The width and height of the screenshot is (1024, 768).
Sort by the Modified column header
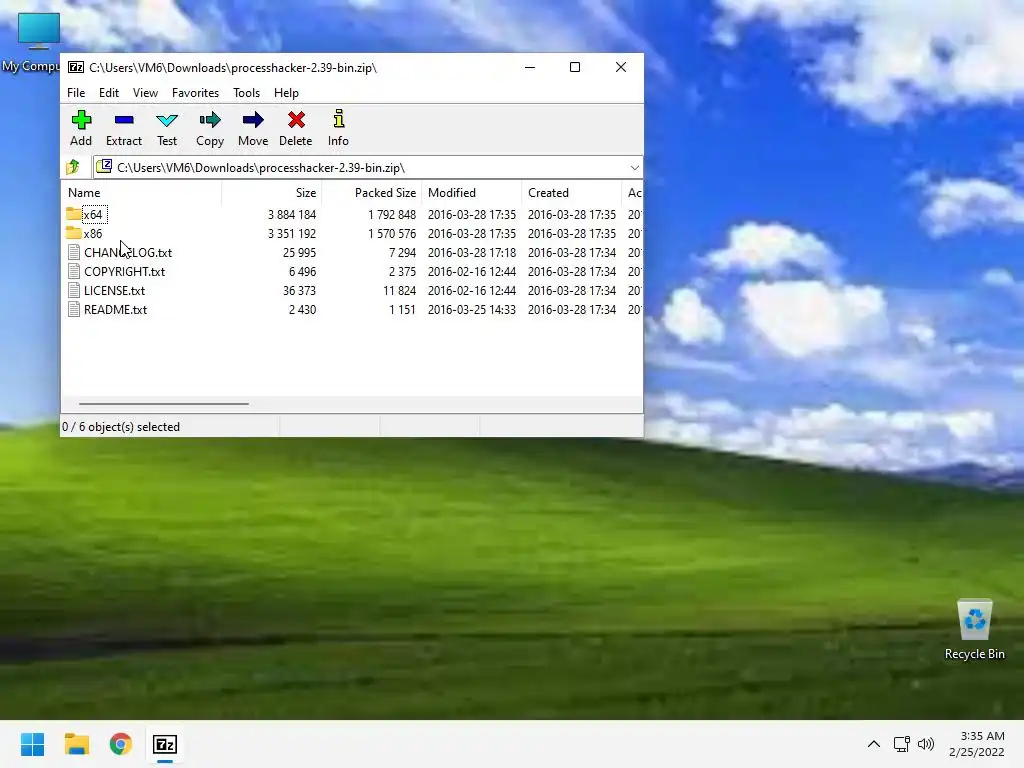pos(471,193)
